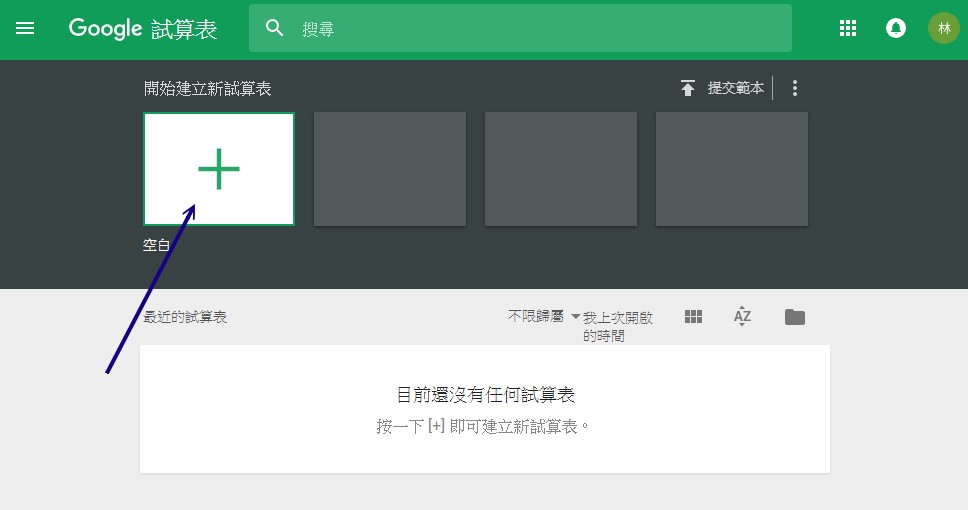The width and height of the screenshot is (968, 510).
Task: Click 我上次開啟的時間 sort label
Action: [x=617, y=326]
